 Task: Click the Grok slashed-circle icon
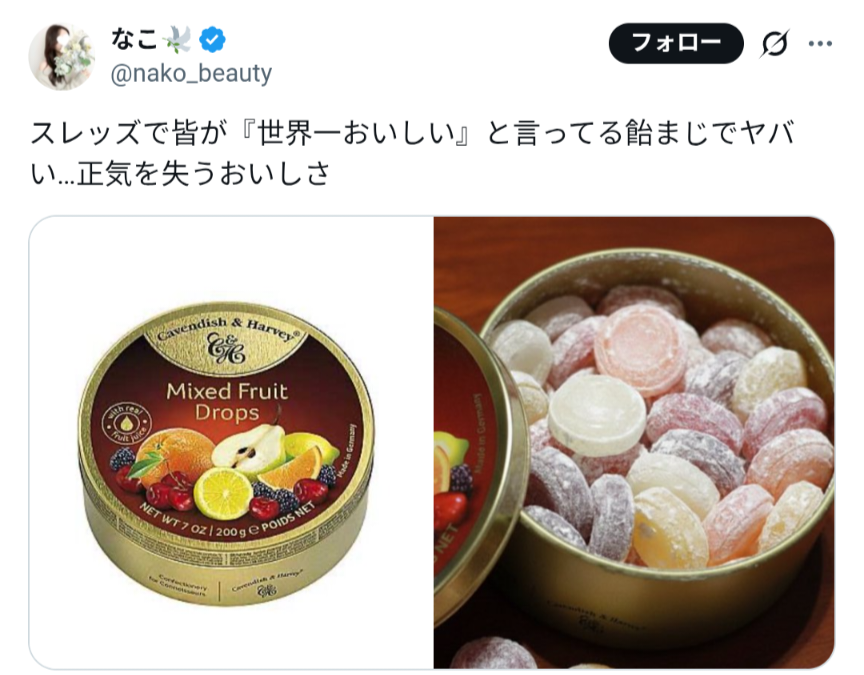pos(775,43)
